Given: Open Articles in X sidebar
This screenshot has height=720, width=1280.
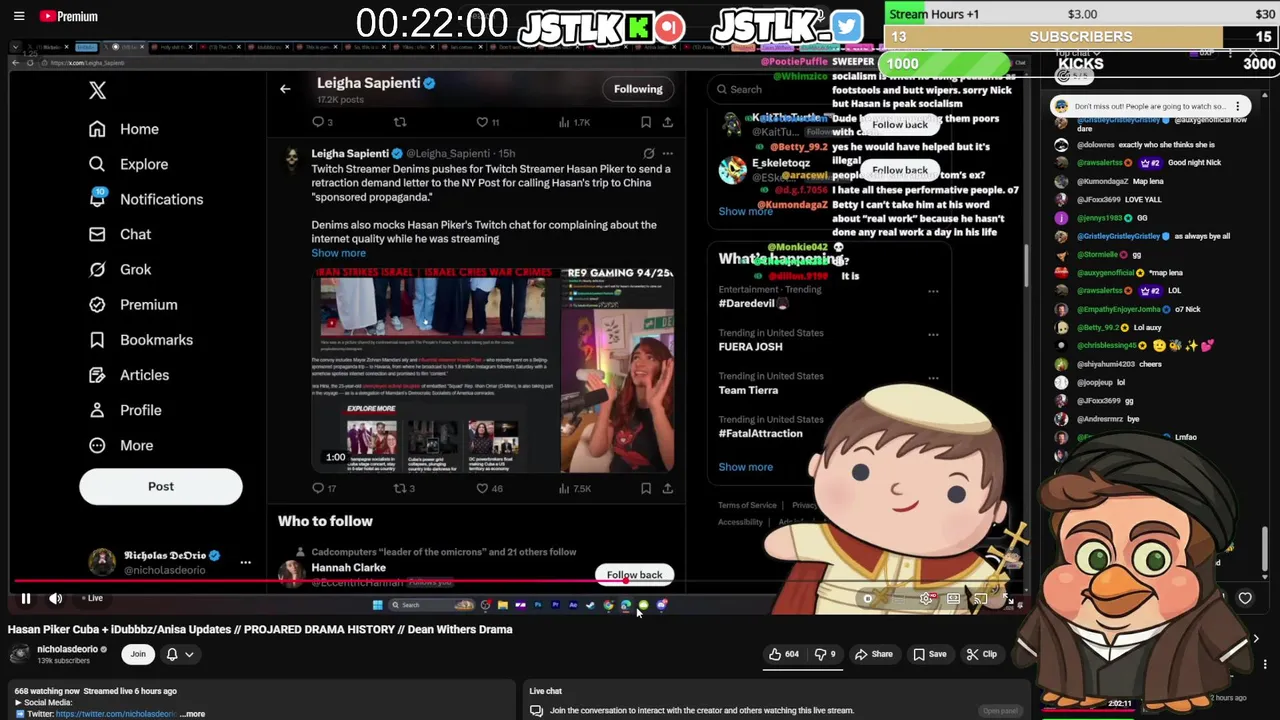Looking at the screenshot, I should click(x=129, y=375).
